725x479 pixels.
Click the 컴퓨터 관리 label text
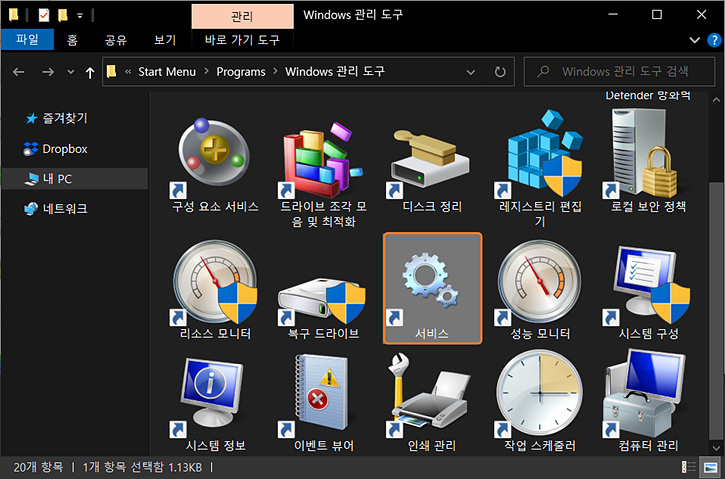tap(648, 446)
